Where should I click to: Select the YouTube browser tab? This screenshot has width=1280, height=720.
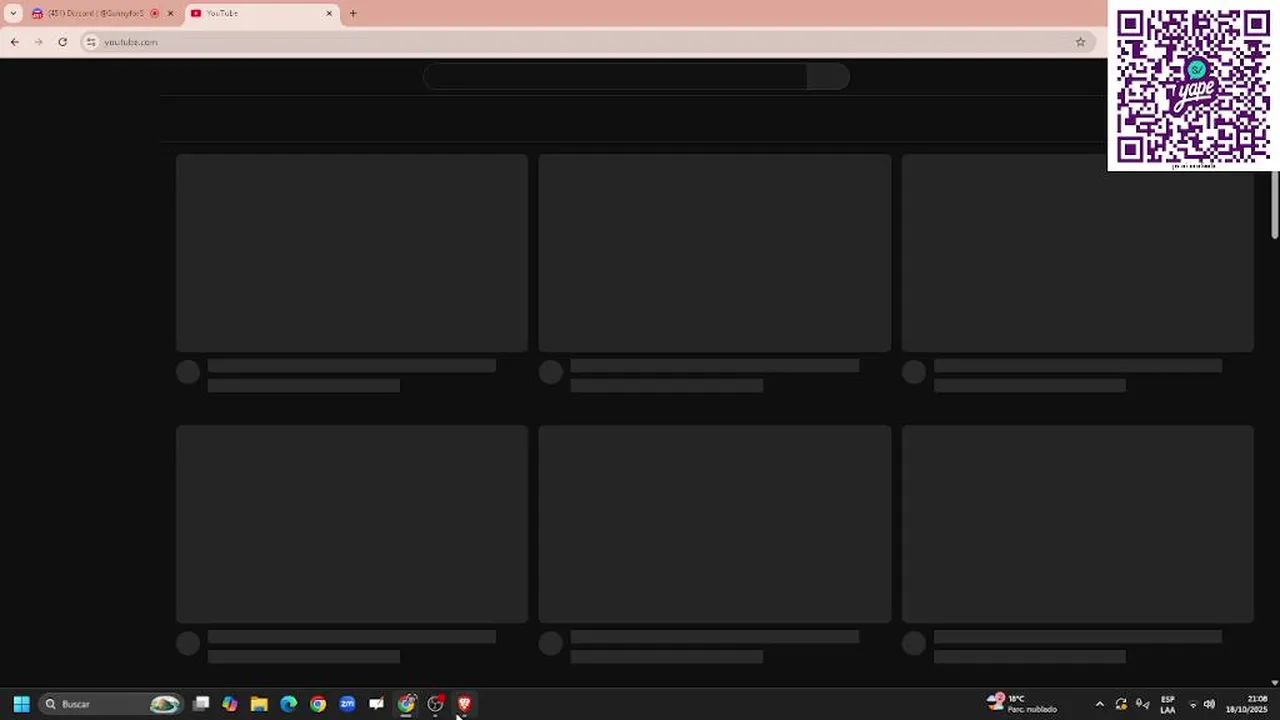262,13
